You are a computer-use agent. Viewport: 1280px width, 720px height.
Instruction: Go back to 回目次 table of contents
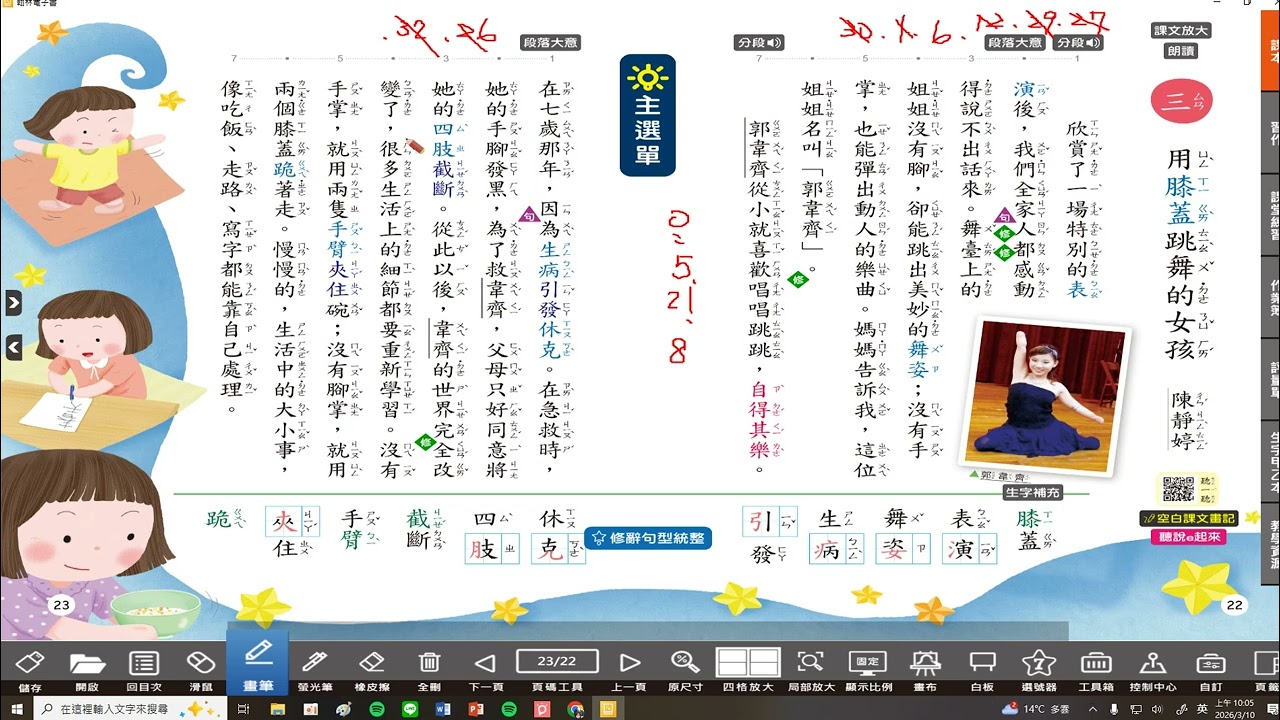(144, 669)
